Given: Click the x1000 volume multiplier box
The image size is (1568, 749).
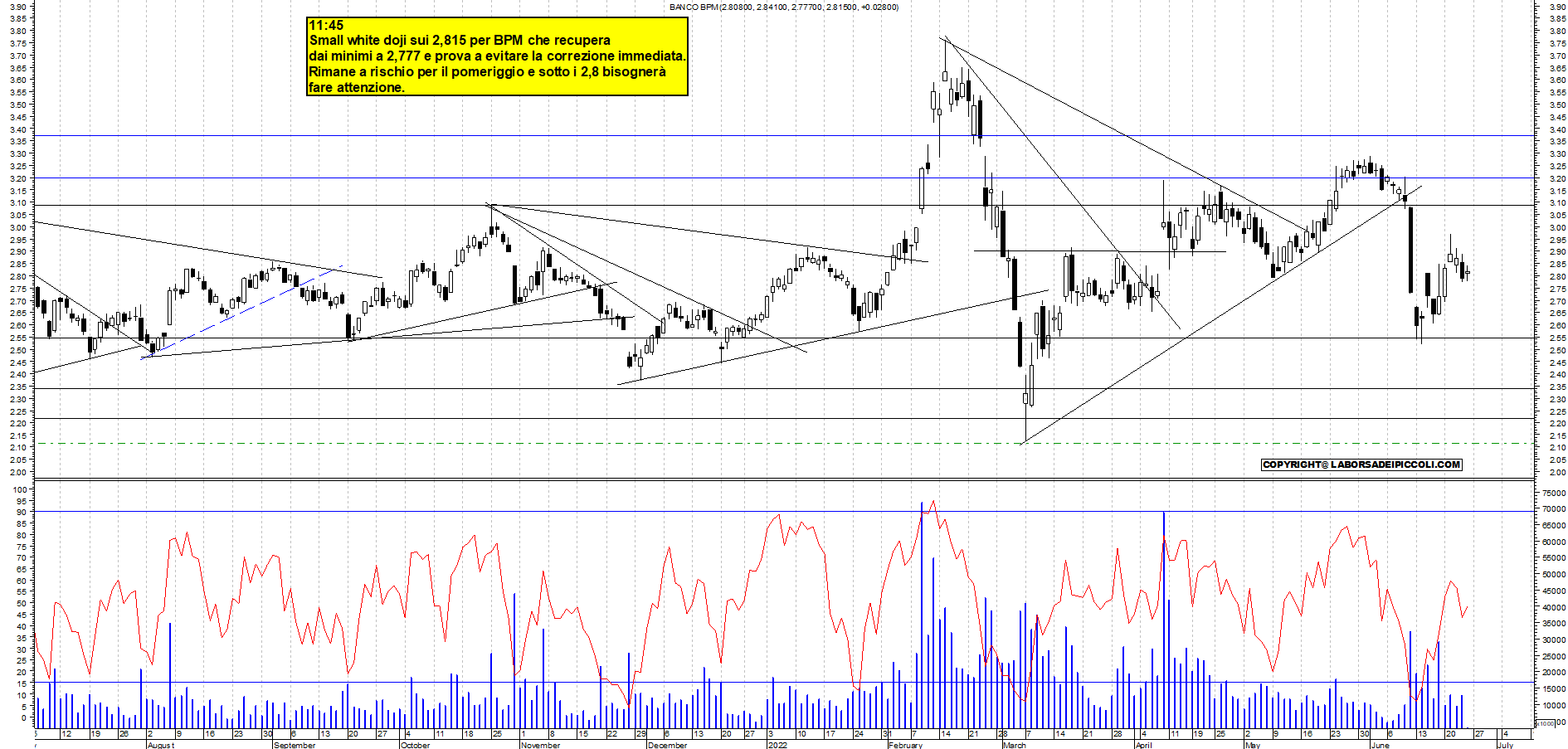Looking at the screenshot, I should coord(1544,723).
